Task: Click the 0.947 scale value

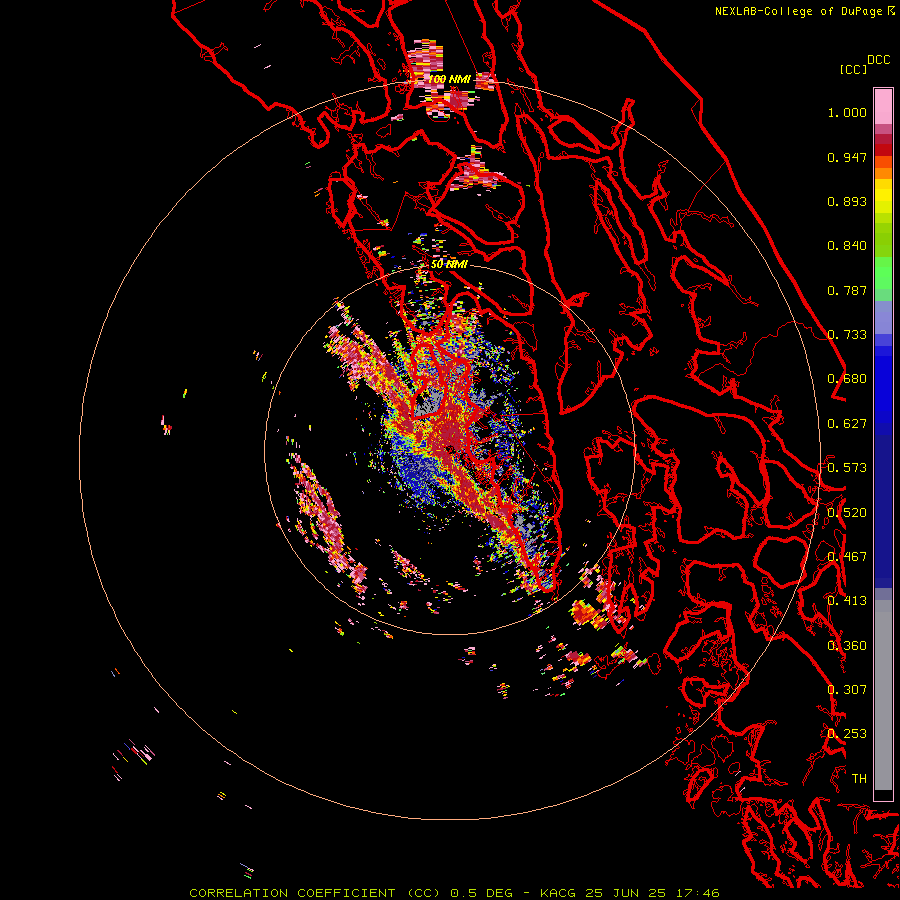Action: 847,157
